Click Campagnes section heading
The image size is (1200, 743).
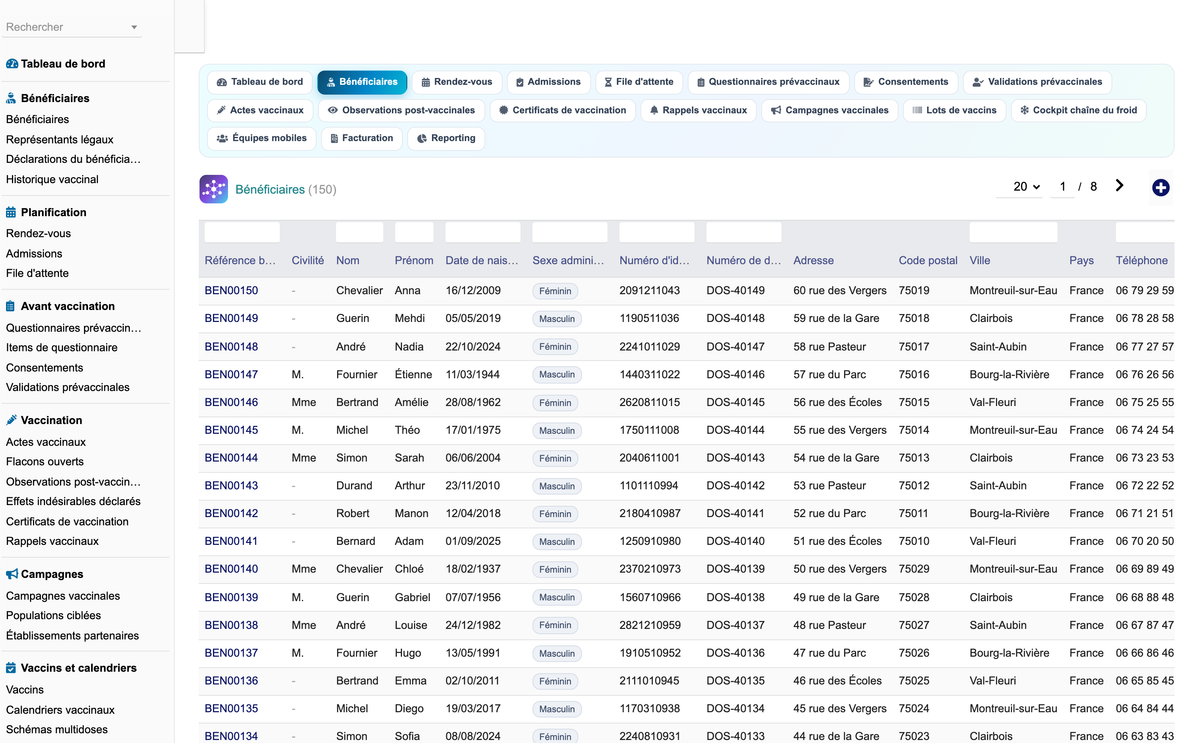[x=52, y=574]
